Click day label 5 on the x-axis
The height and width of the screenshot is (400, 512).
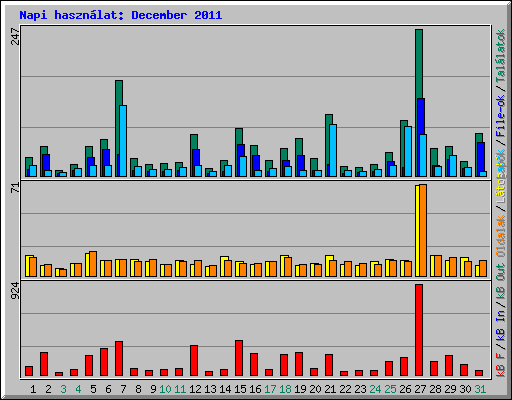93,389
